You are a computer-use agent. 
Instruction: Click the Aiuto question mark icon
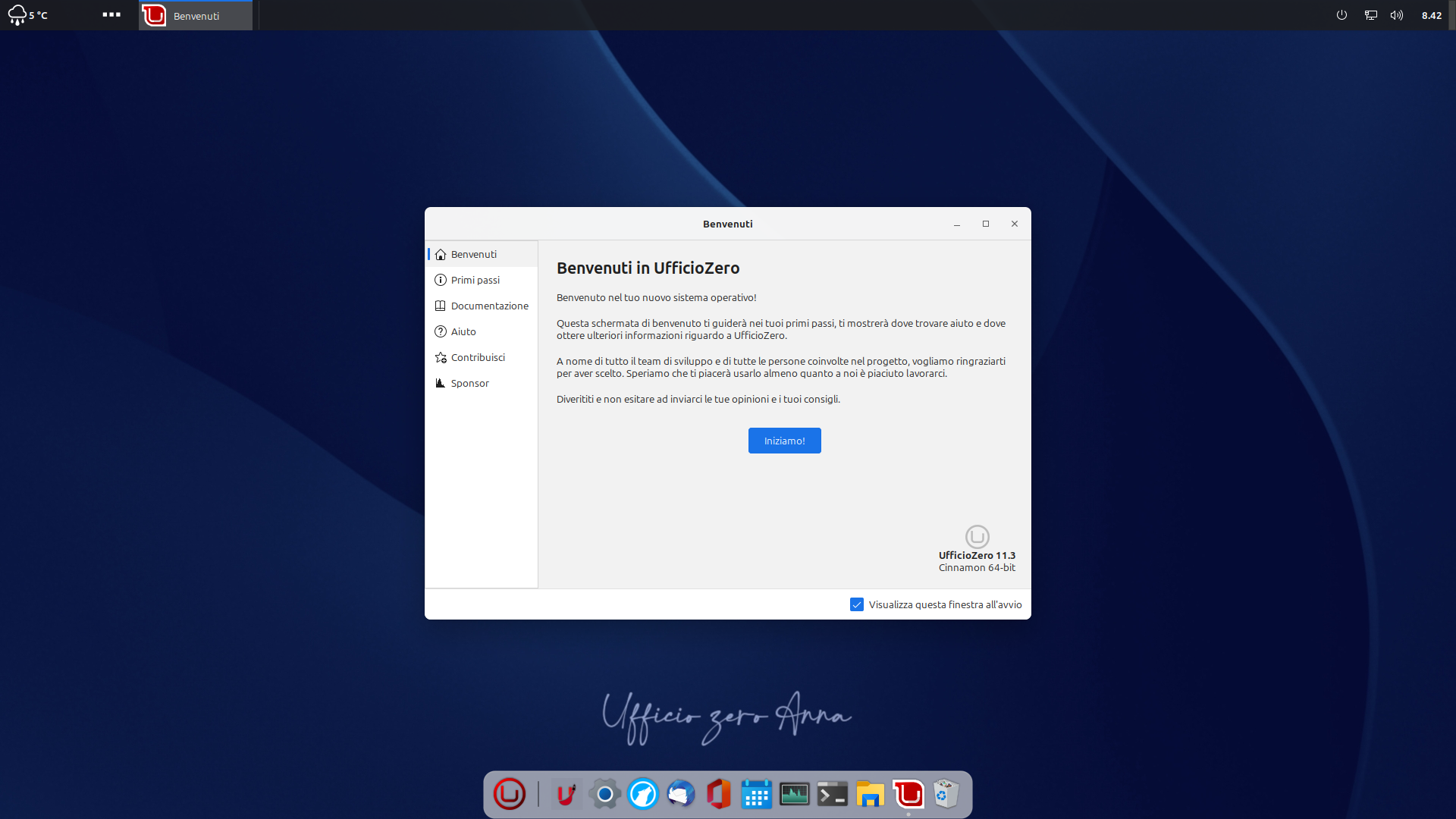[x=441, y=331]
